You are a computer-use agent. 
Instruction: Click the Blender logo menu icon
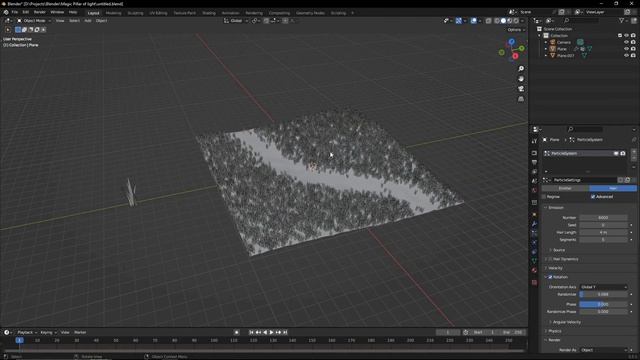[x=6, y=12]
